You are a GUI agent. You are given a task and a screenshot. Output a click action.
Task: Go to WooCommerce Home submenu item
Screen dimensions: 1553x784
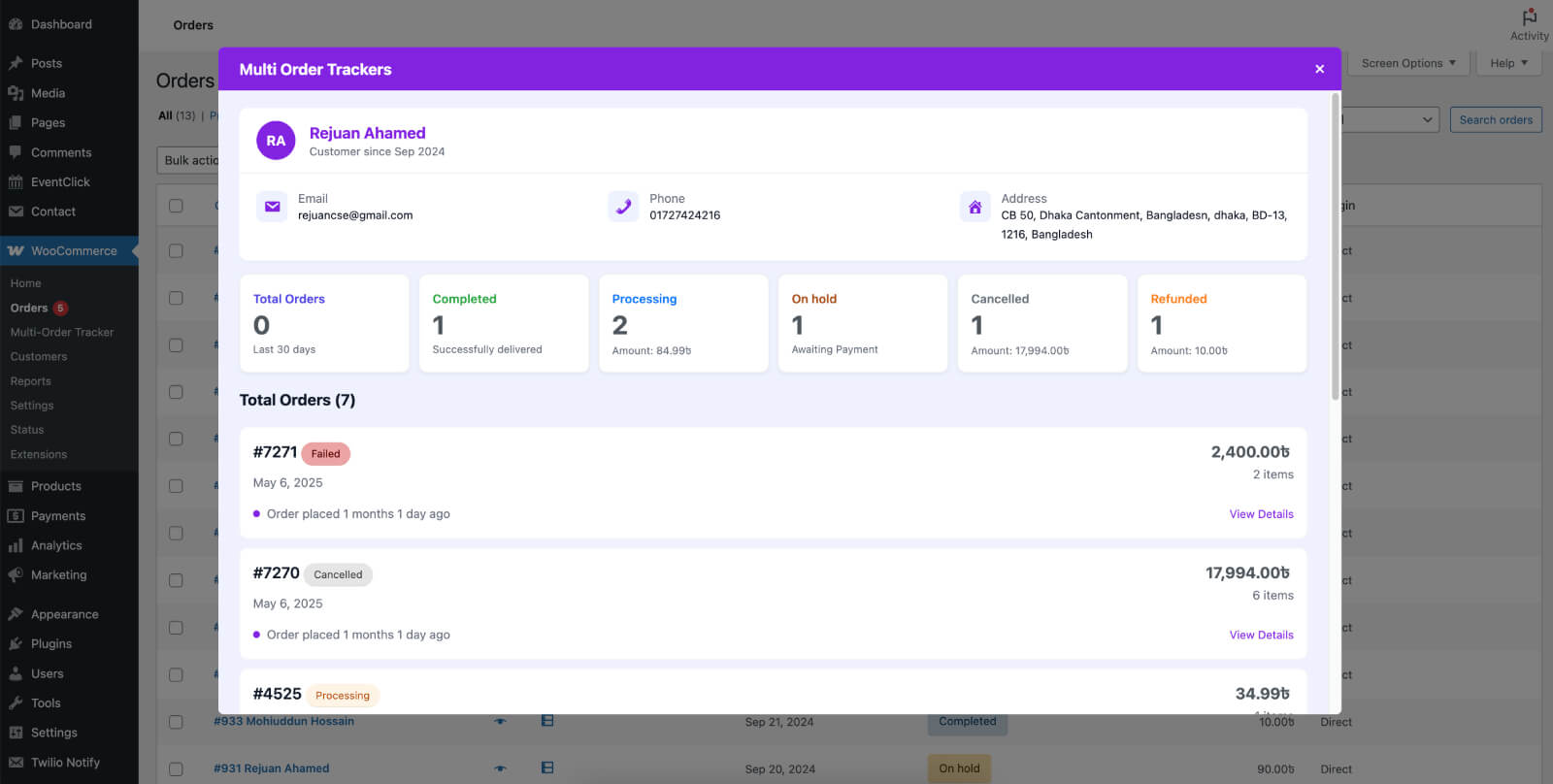click(26, 283)
